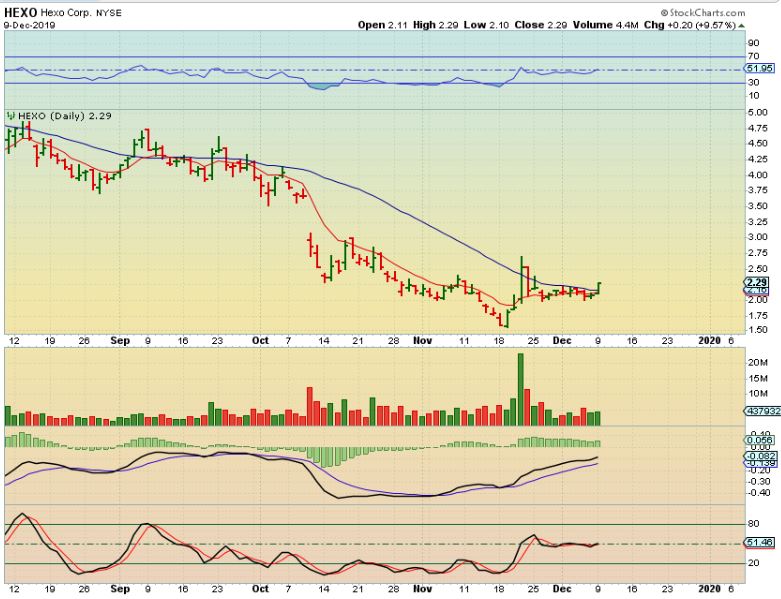Click the 3.00 price axis label
This screenshot has height=599, width=781.
click(758, 238)
